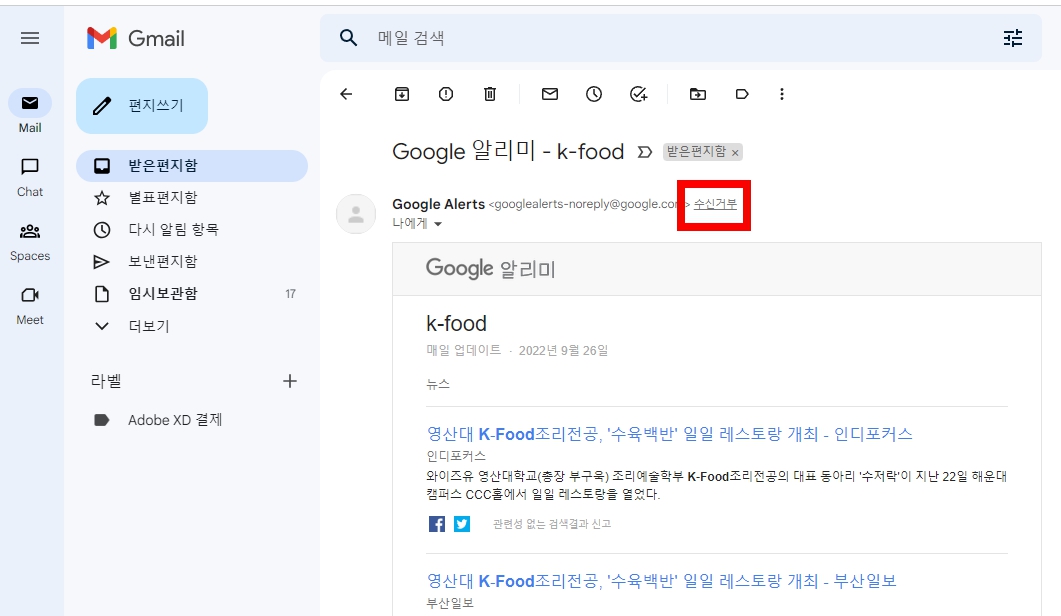Archive this email from the toolbar
Image resolution: width=1061 pixels, height=616 pixels.
click(x=401, y=93)
